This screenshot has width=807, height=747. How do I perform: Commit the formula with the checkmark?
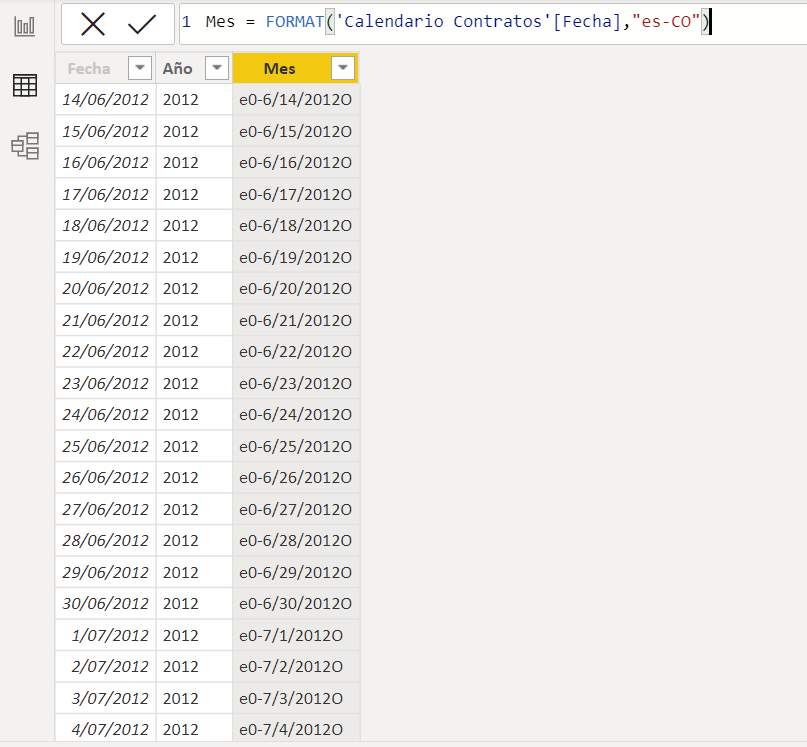click(142, 24)
